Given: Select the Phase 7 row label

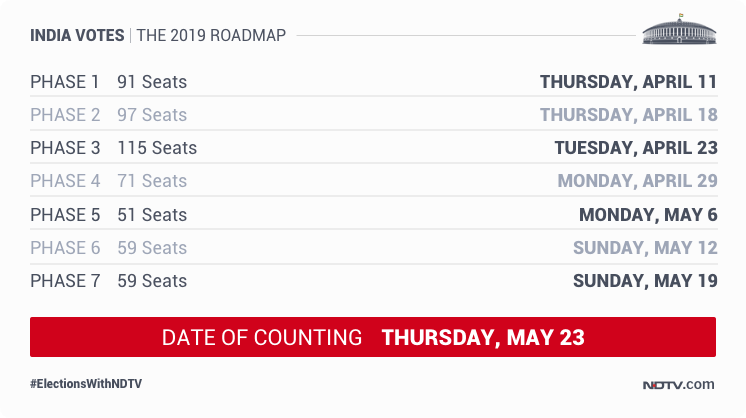Looking at the screenshot, I should point(65,281).
